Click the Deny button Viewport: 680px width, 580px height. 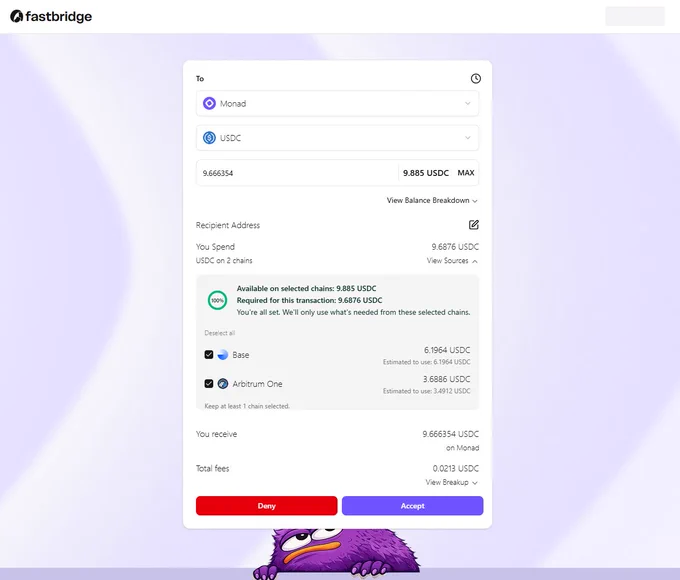[x=266, y=506]
